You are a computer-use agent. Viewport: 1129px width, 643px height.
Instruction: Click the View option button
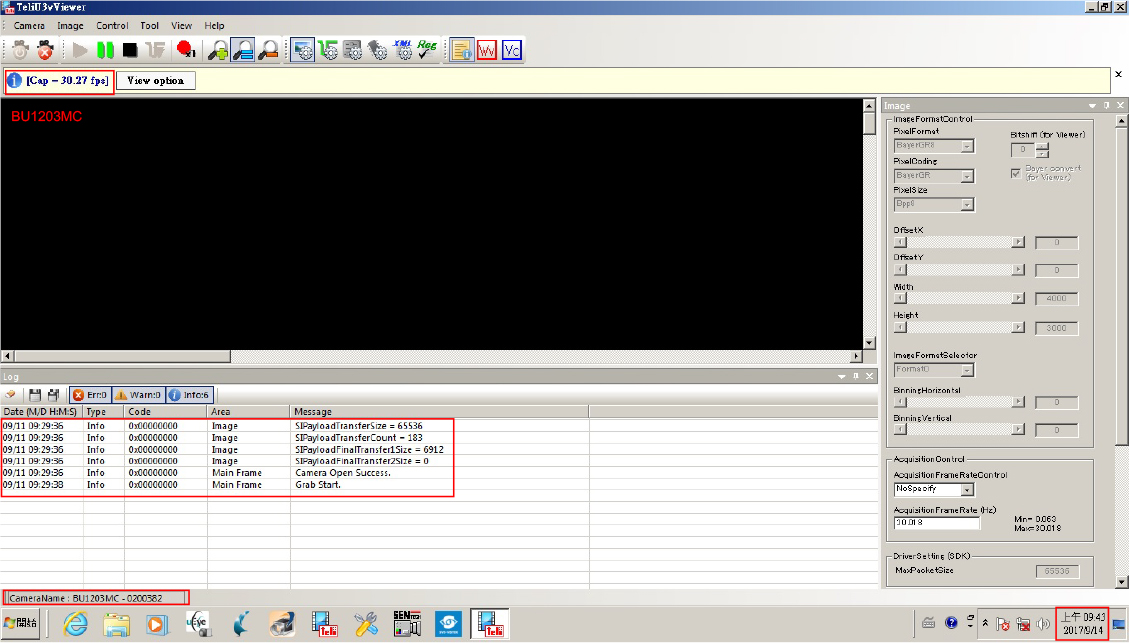point(155,81)
